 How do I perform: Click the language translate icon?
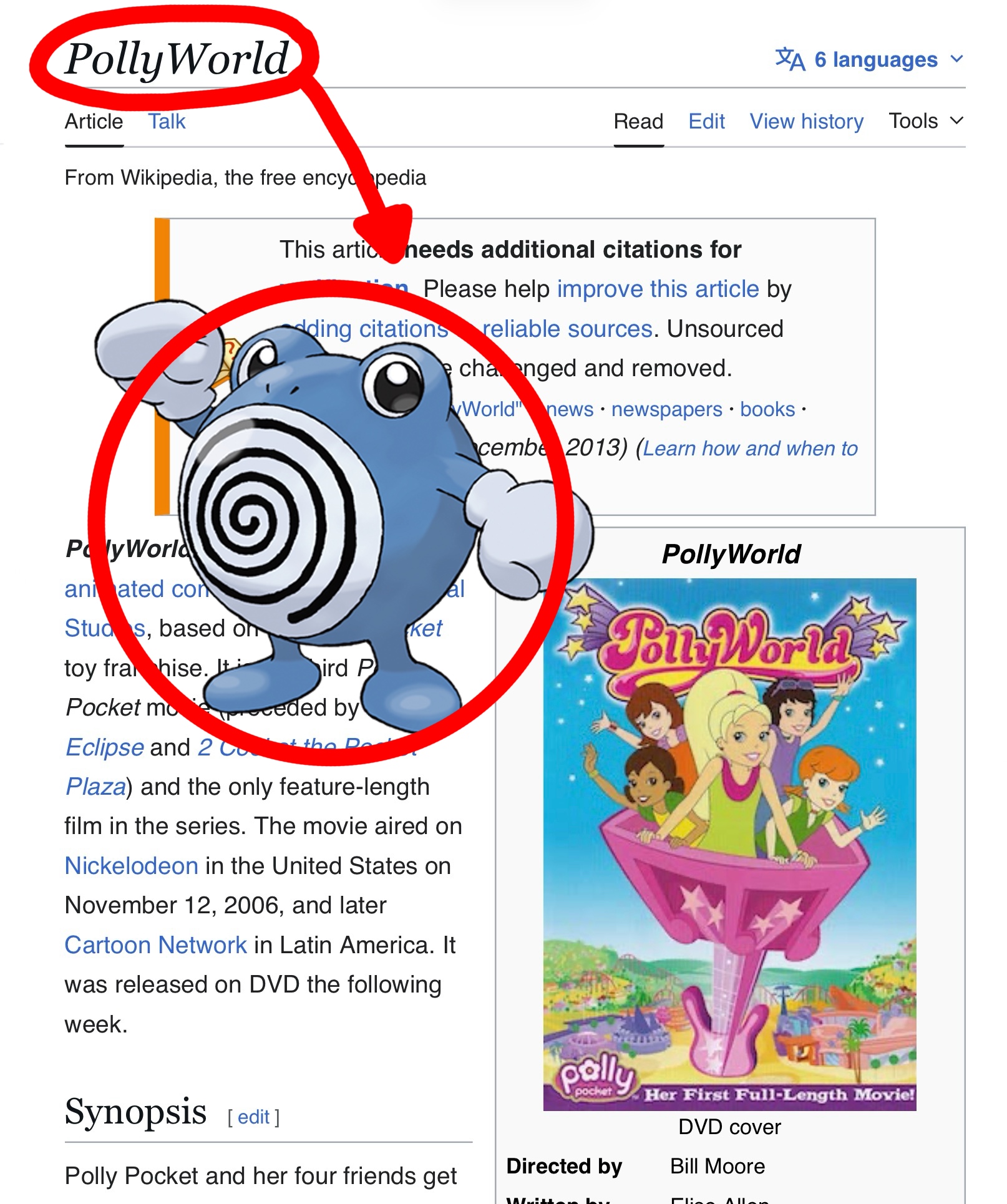coord(790,59)
